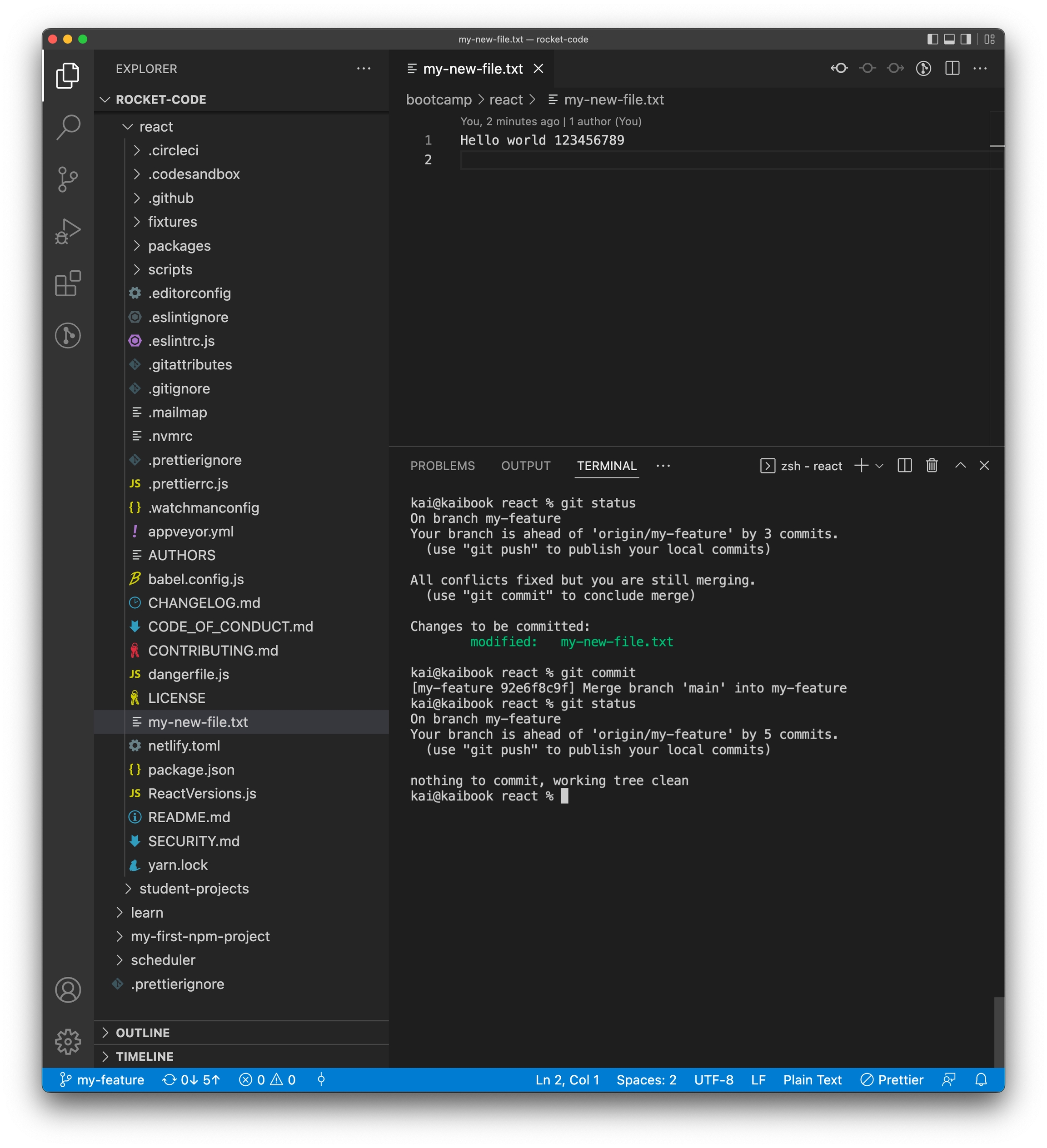
Task: Change end of line sequence LF
Action: click(x=758, y=1080)
